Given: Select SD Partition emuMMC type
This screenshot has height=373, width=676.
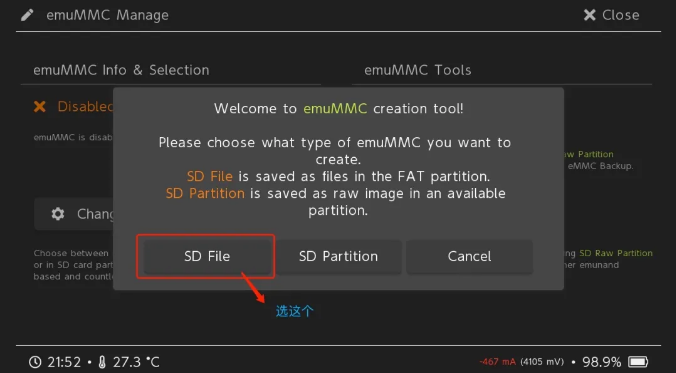Looking at the screenshot, I should pyautogui.click(x=338, y=256).
